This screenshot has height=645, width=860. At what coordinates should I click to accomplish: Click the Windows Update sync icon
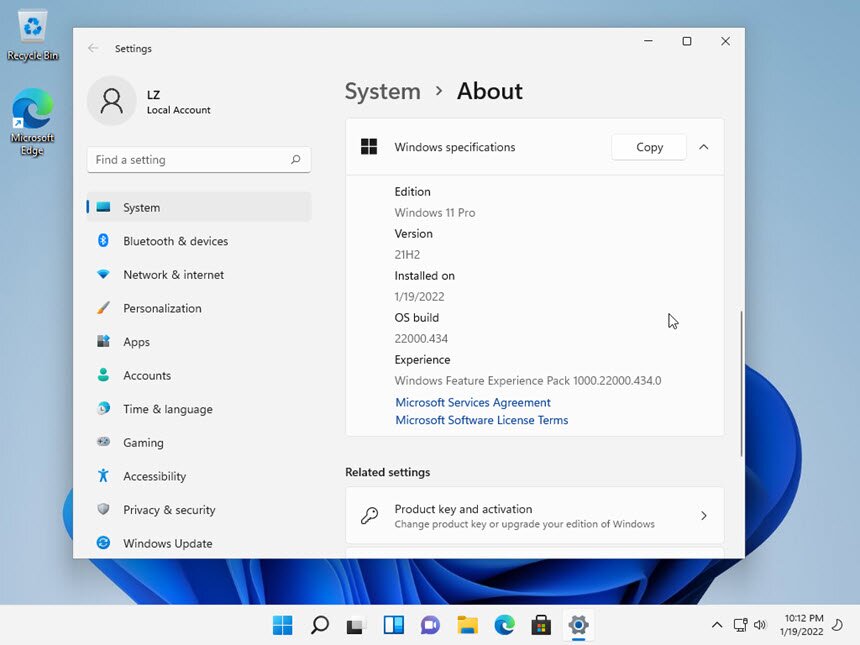point(103,542)
